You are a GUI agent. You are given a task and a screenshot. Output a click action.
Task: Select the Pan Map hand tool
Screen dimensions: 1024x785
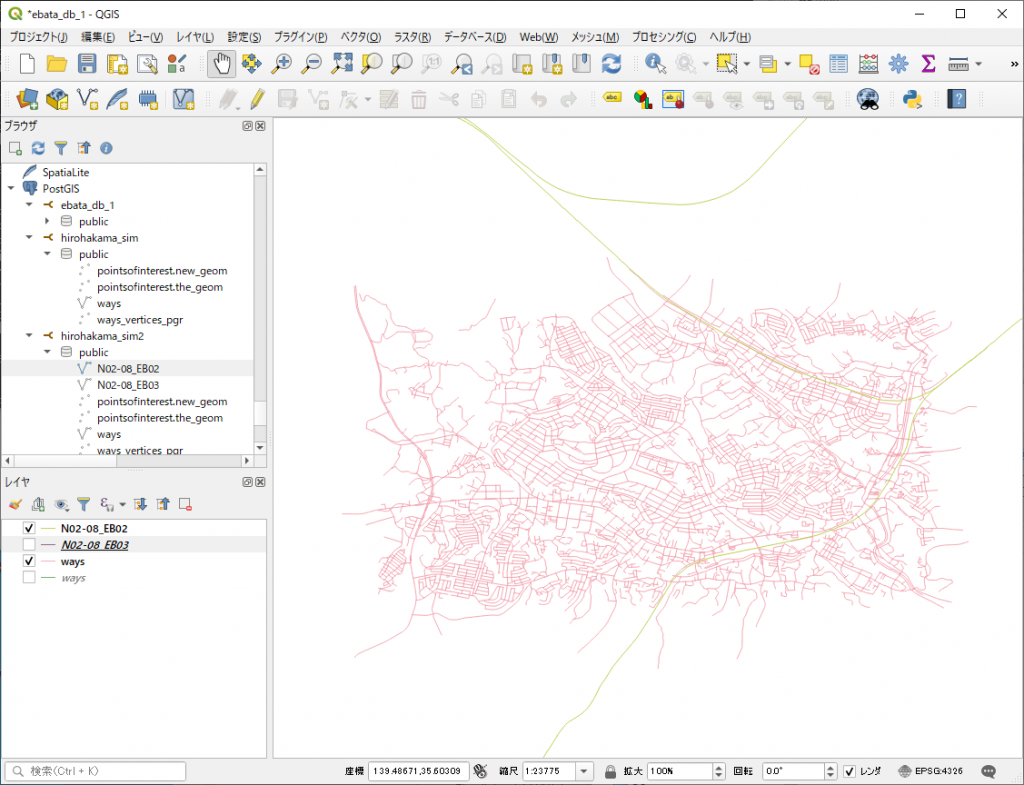coord(221,64)
